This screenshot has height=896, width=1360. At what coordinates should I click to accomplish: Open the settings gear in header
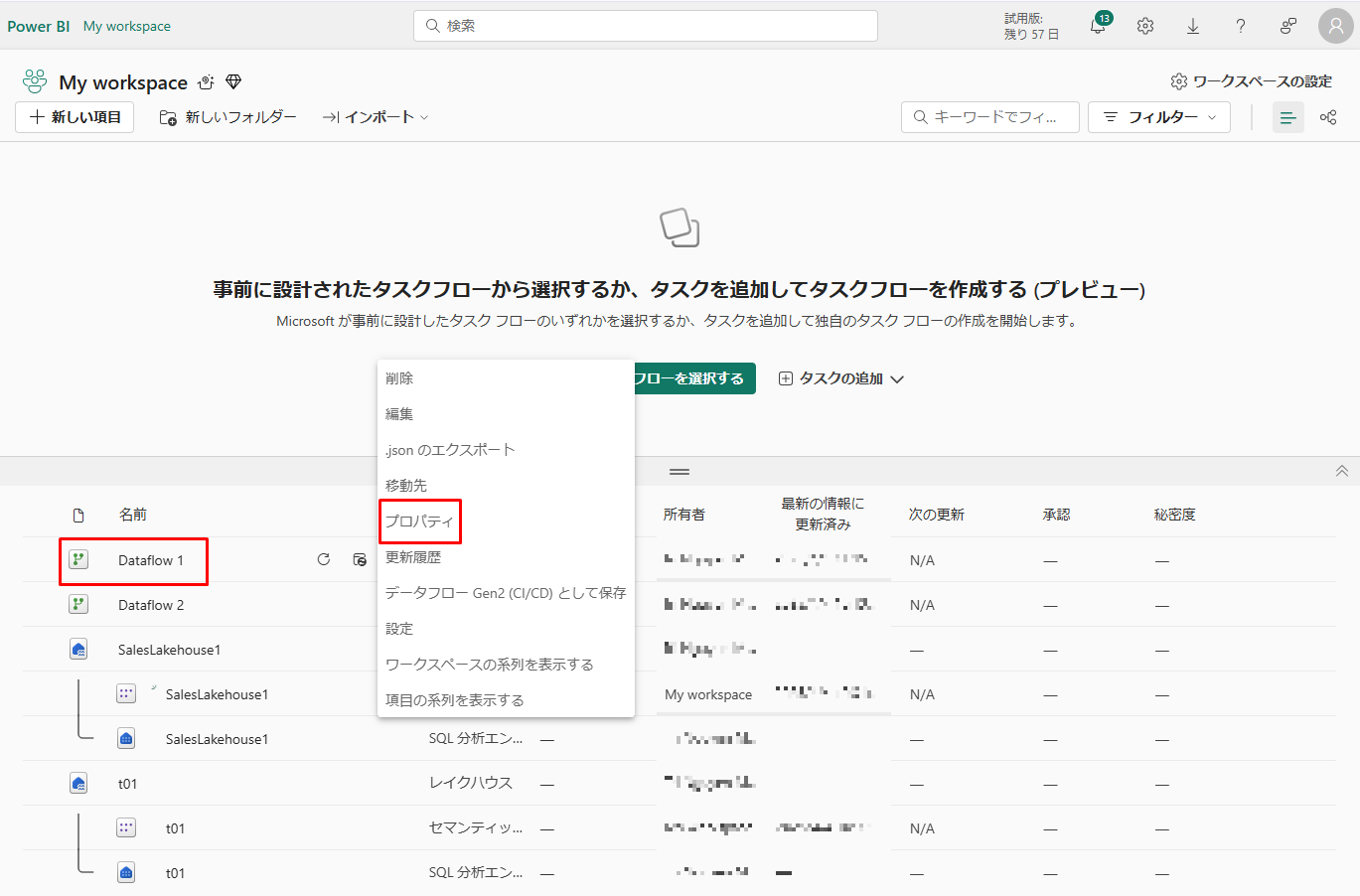click(1145, 27)
